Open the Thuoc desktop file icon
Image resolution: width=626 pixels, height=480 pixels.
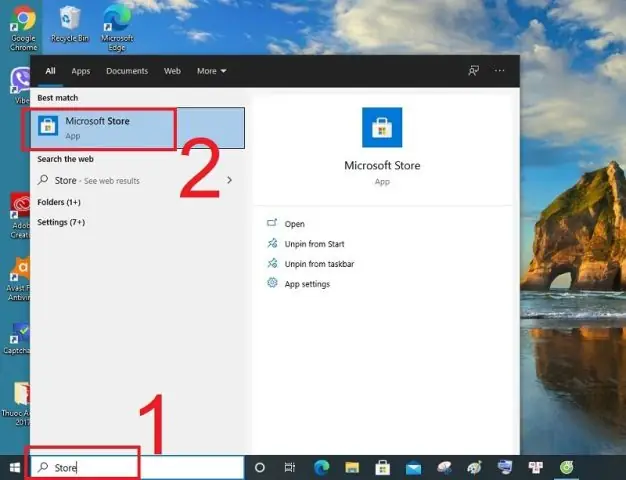(17, 403)
